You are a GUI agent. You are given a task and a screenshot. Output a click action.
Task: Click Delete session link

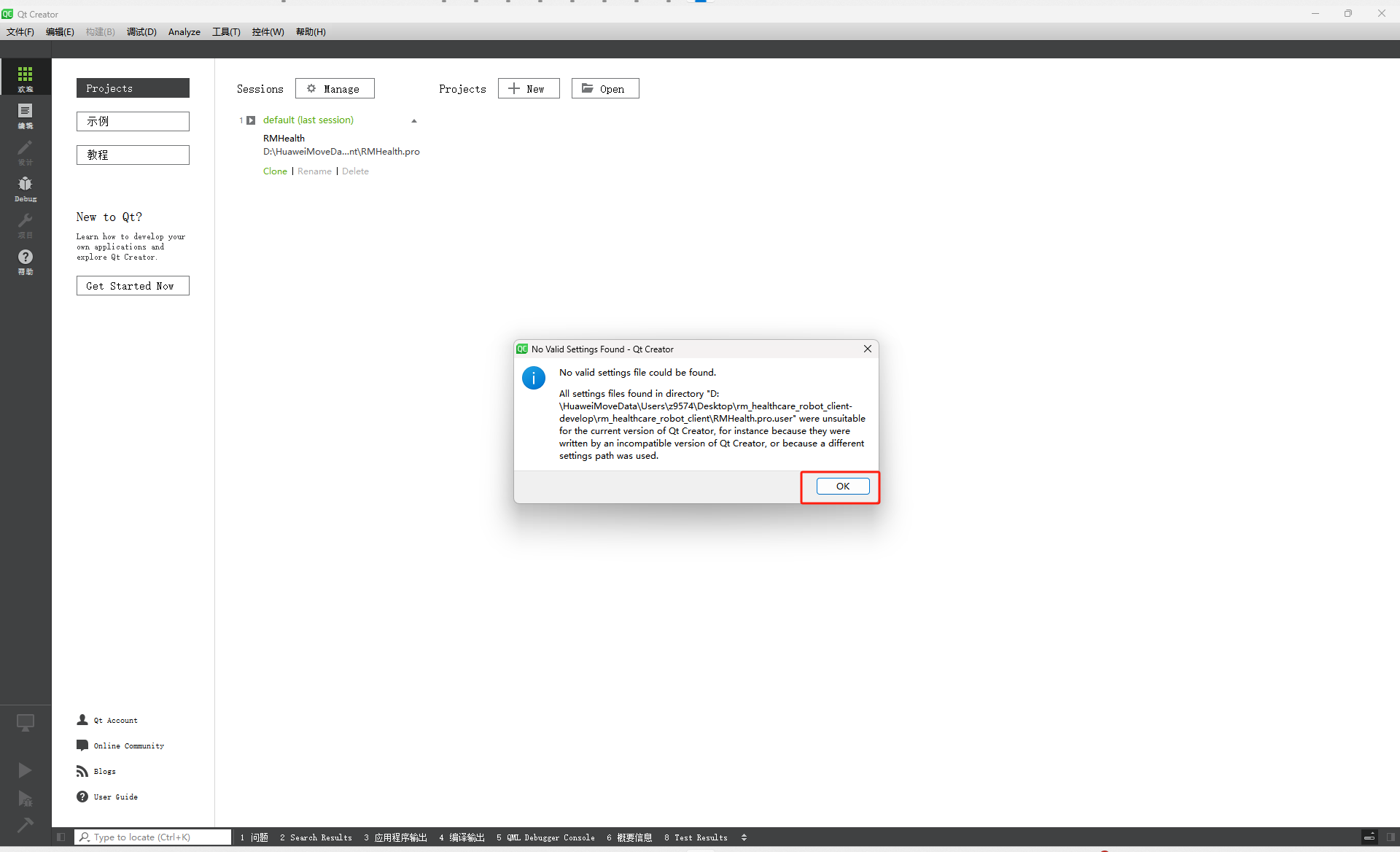click(x=355, y=171)
